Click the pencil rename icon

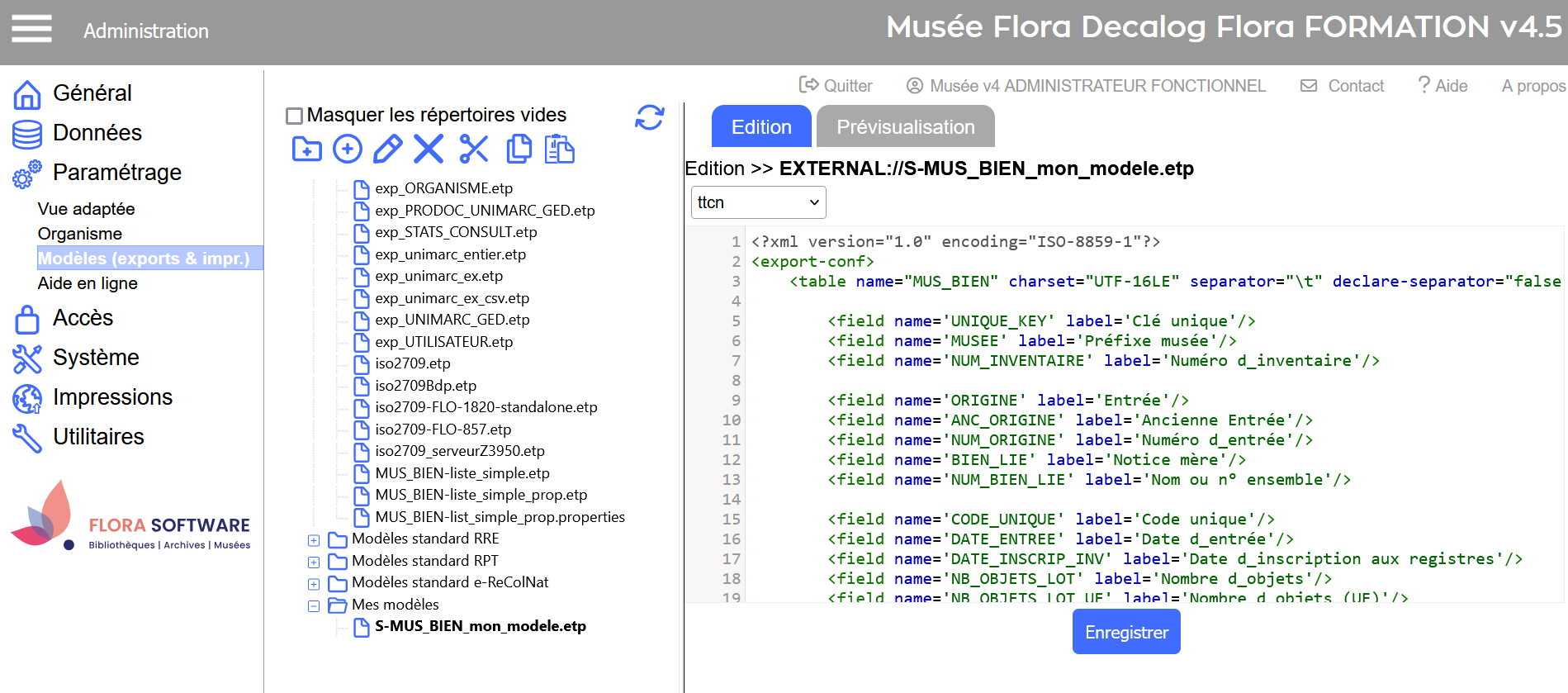click(388, 149)
